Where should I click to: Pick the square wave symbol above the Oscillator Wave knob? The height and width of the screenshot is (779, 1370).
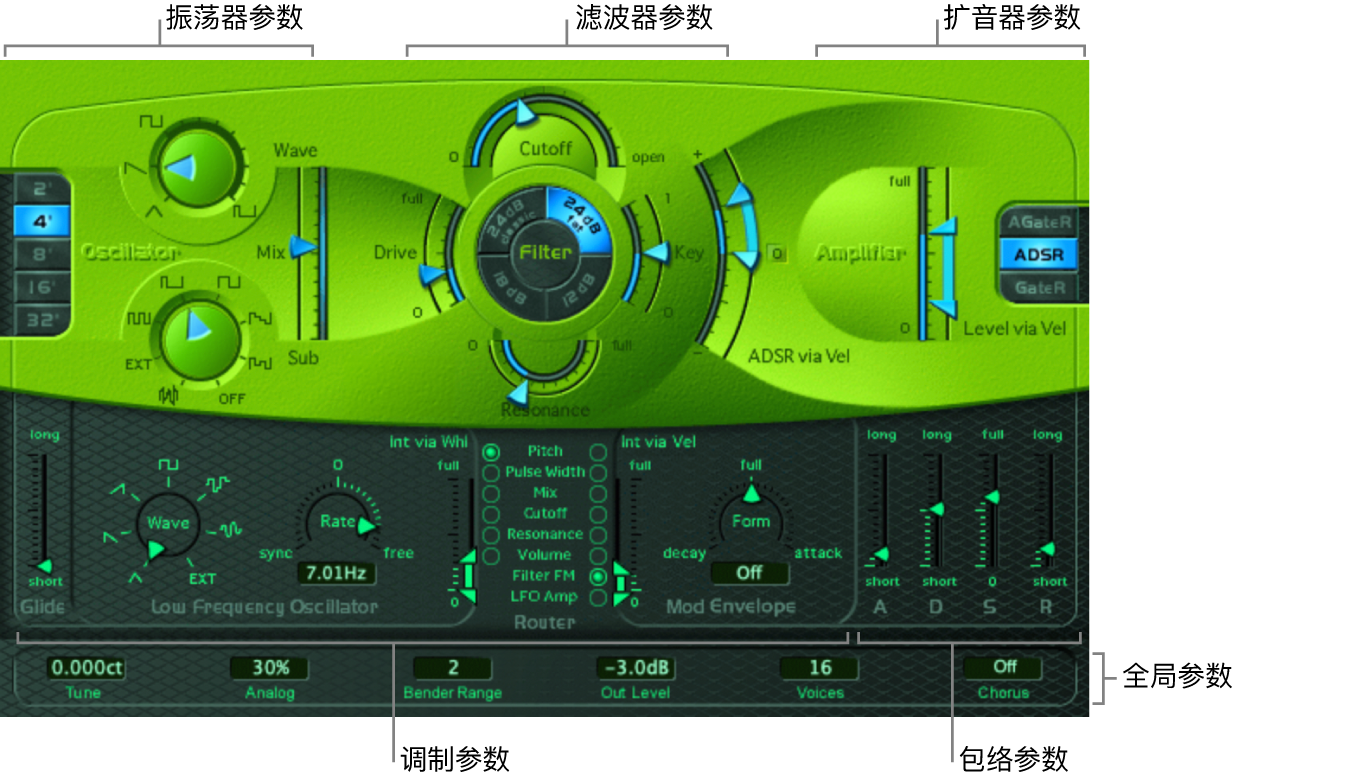pyautogui.click(x=150, y=121)
